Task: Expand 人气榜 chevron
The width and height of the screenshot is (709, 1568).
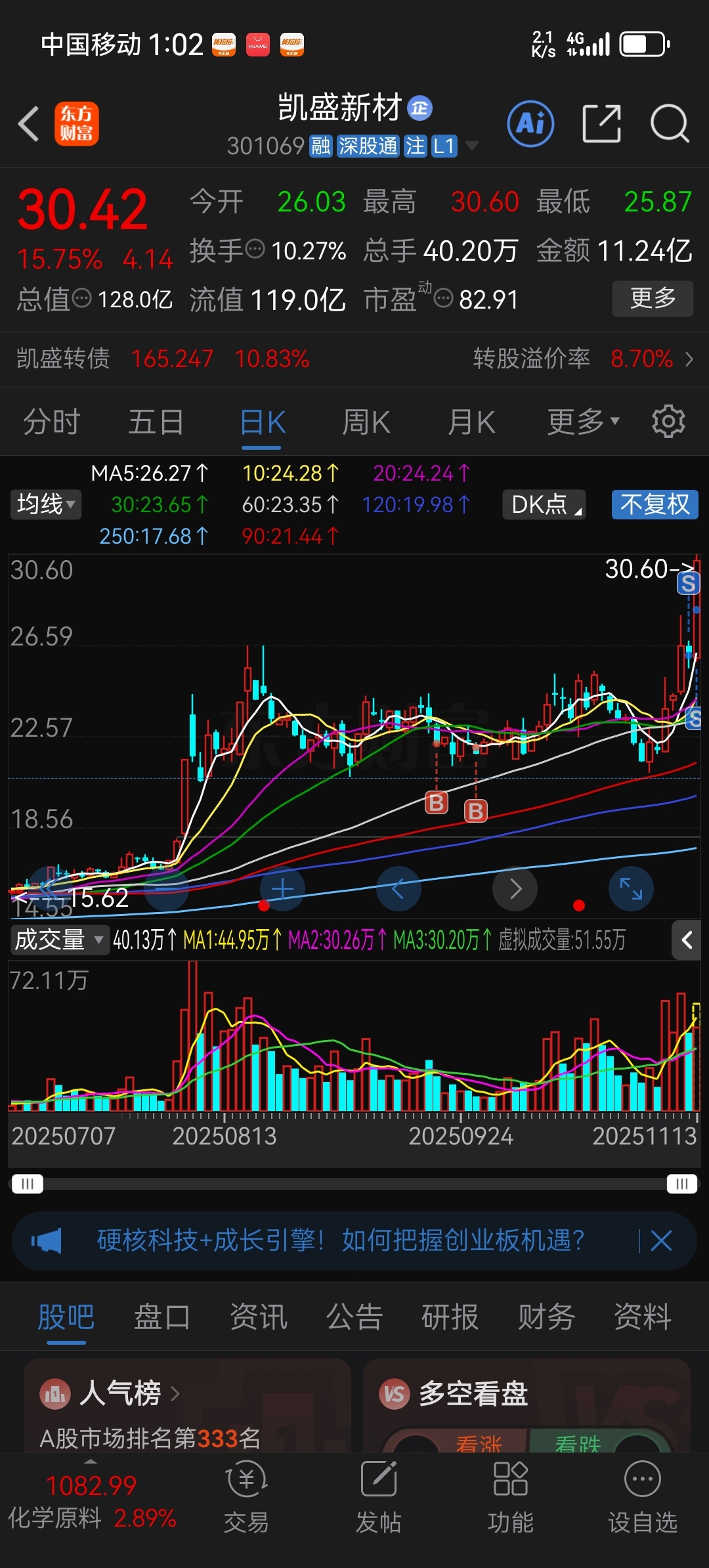Action: pyautogui.click(x=175, y=1393)
